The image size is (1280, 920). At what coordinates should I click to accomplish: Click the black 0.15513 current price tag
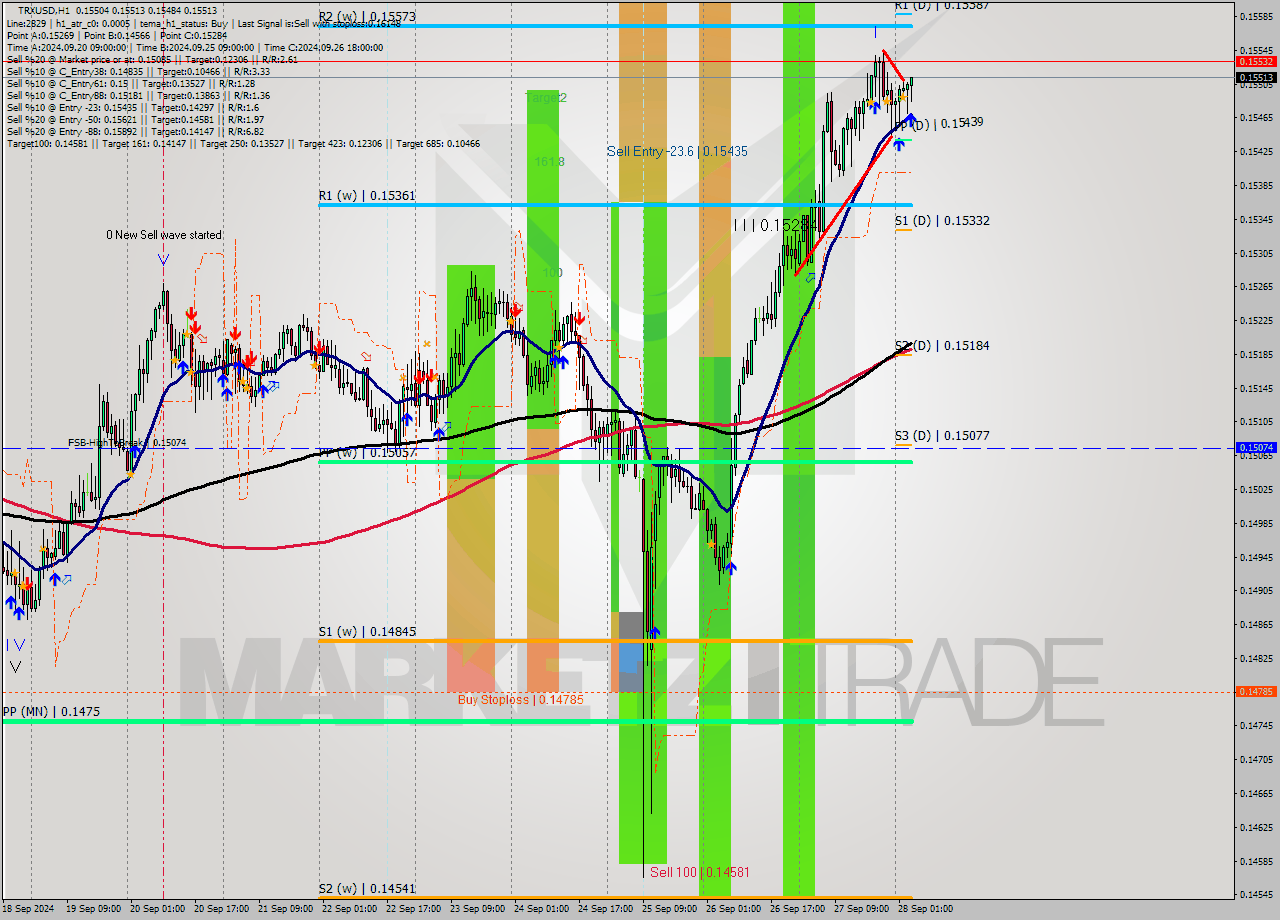pos(1256,77)
